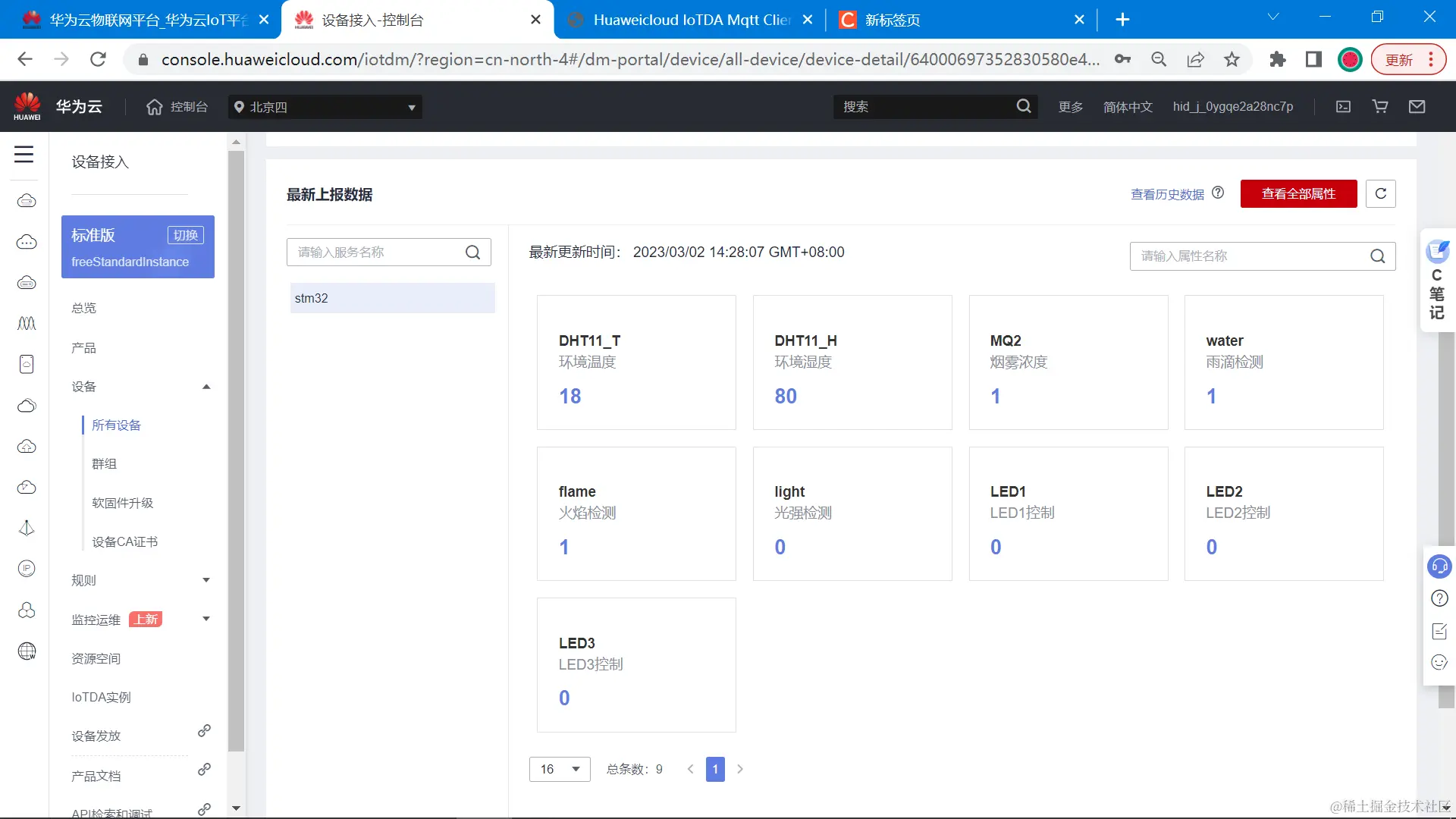Click the attribute name search icon

(x=1378, y=256)
